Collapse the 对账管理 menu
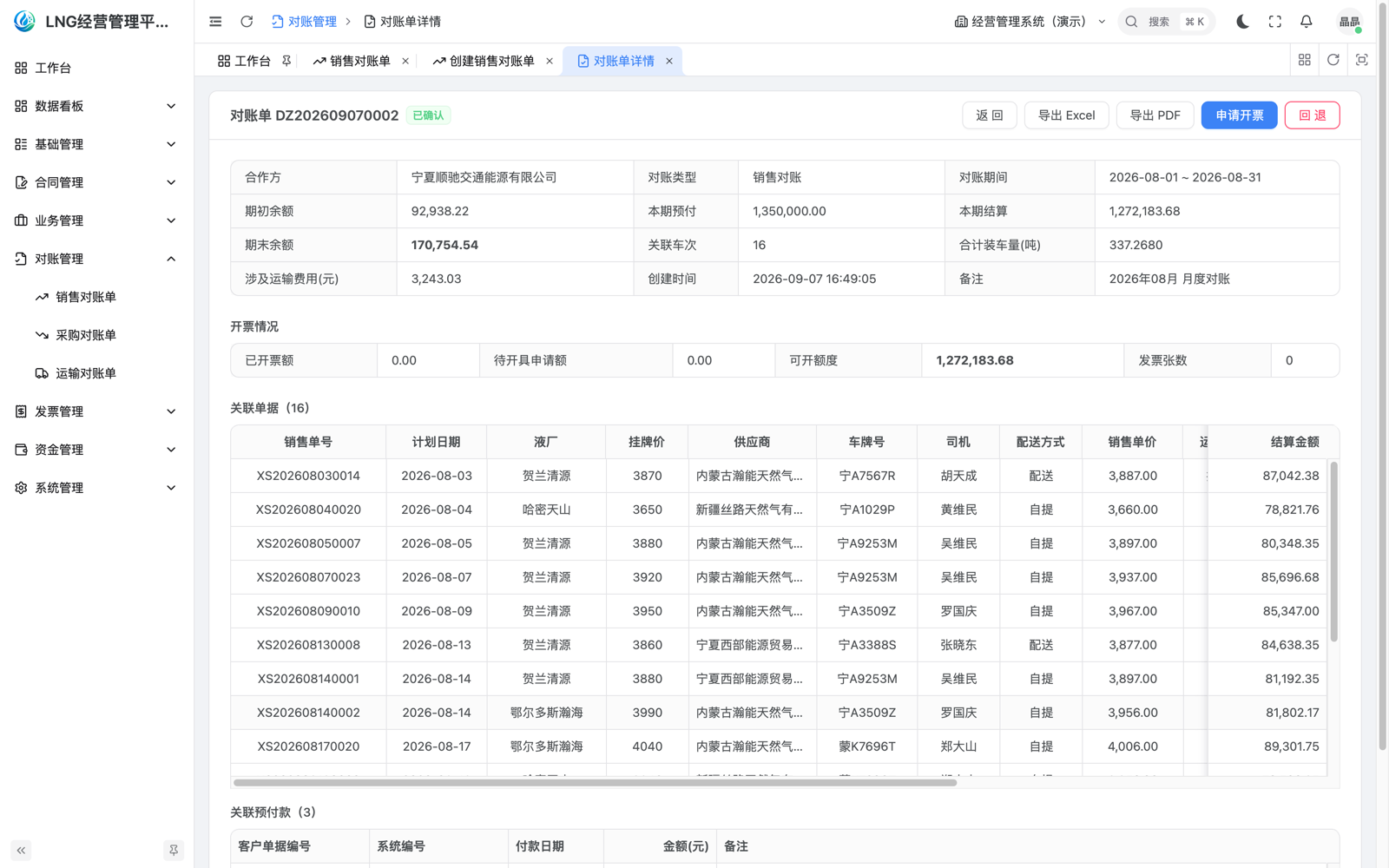The height and width of the screenshot is (868, 1389). click(x=95, y=259)
